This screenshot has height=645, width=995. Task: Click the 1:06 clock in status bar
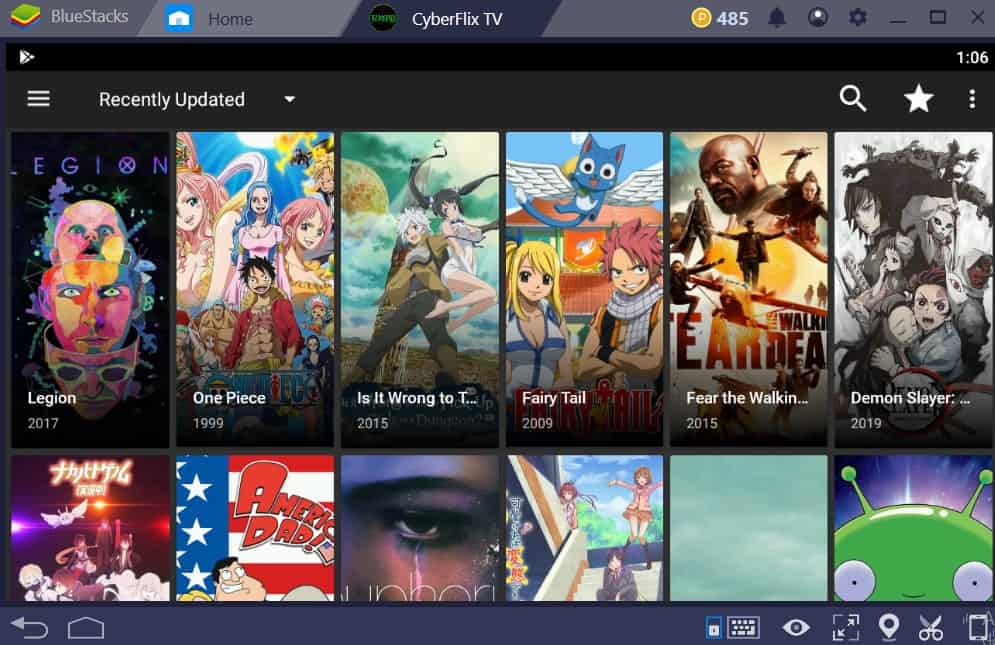pyautogui.click(x=972, y=58)
